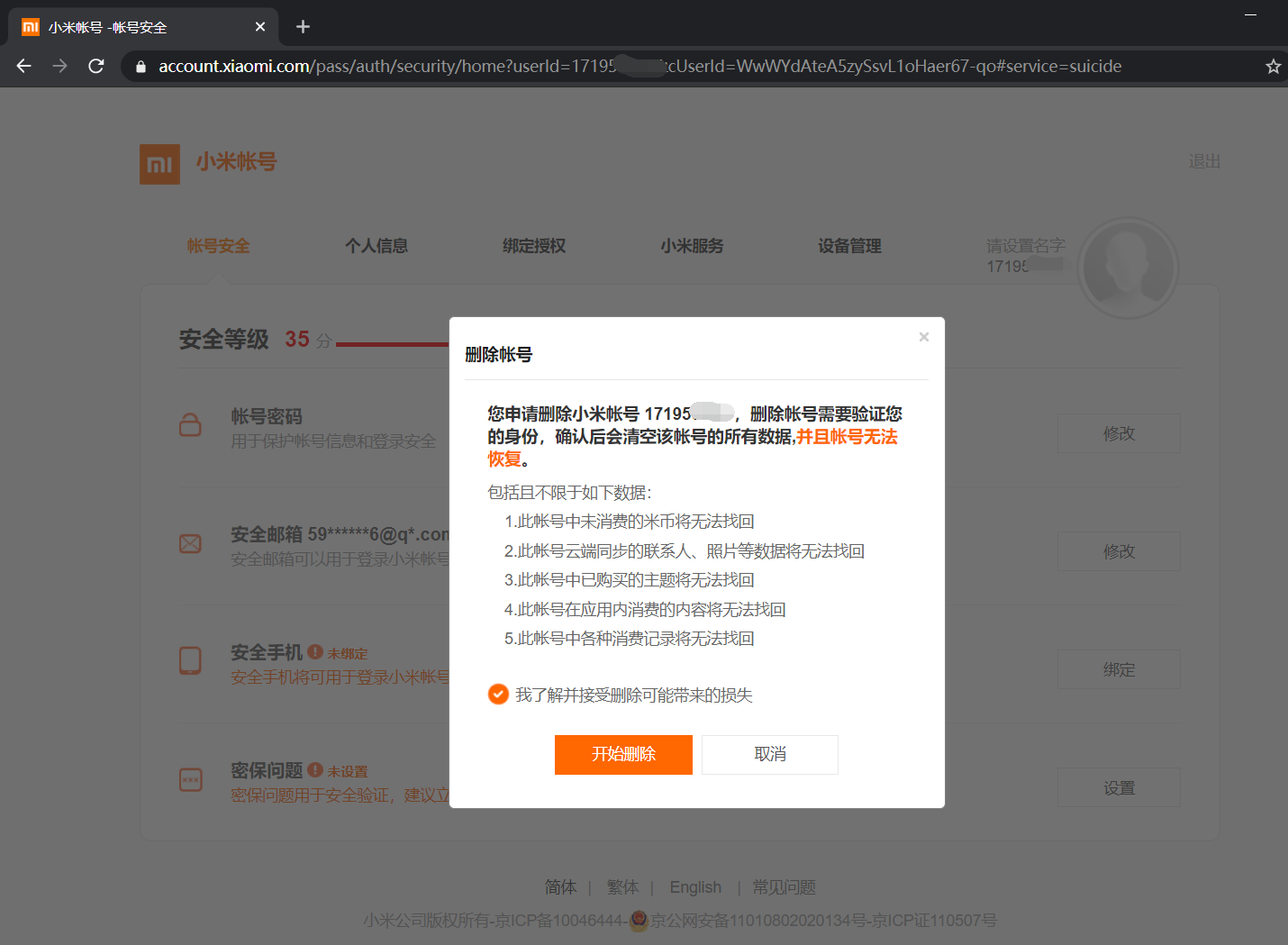Image resolution: width=1288 pixels, height=945 pixels.
Task: Click the 开始删除 button
Action: [623, 754]
